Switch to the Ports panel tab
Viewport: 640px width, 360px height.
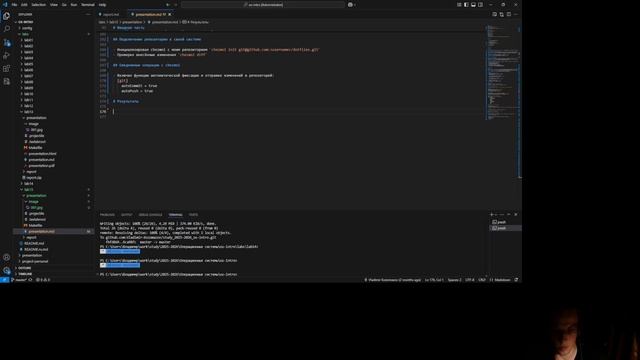pyautogui.click(x=193, y=214)
